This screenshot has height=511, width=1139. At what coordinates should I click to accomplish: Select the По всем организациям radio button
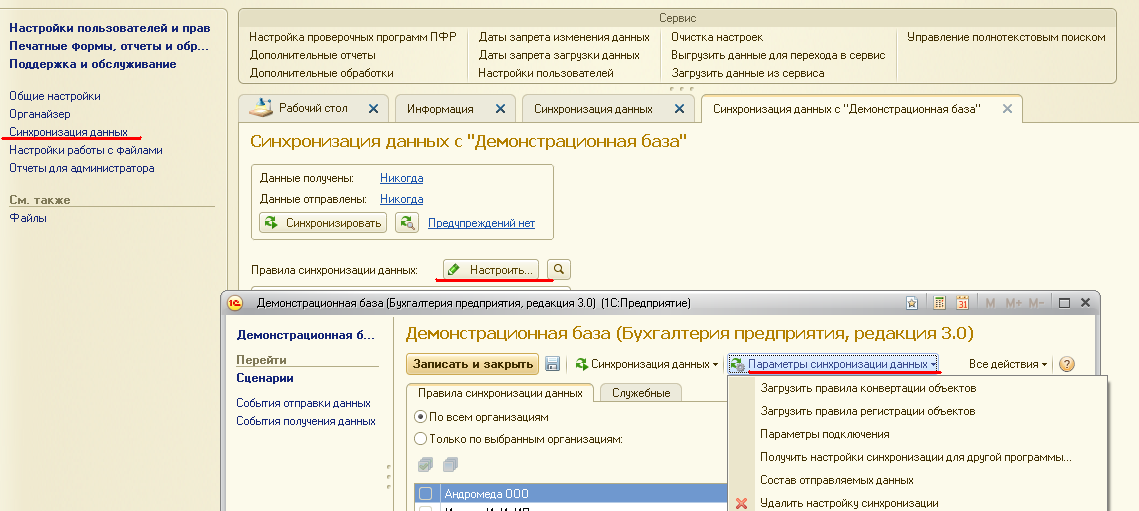(420, 417)
